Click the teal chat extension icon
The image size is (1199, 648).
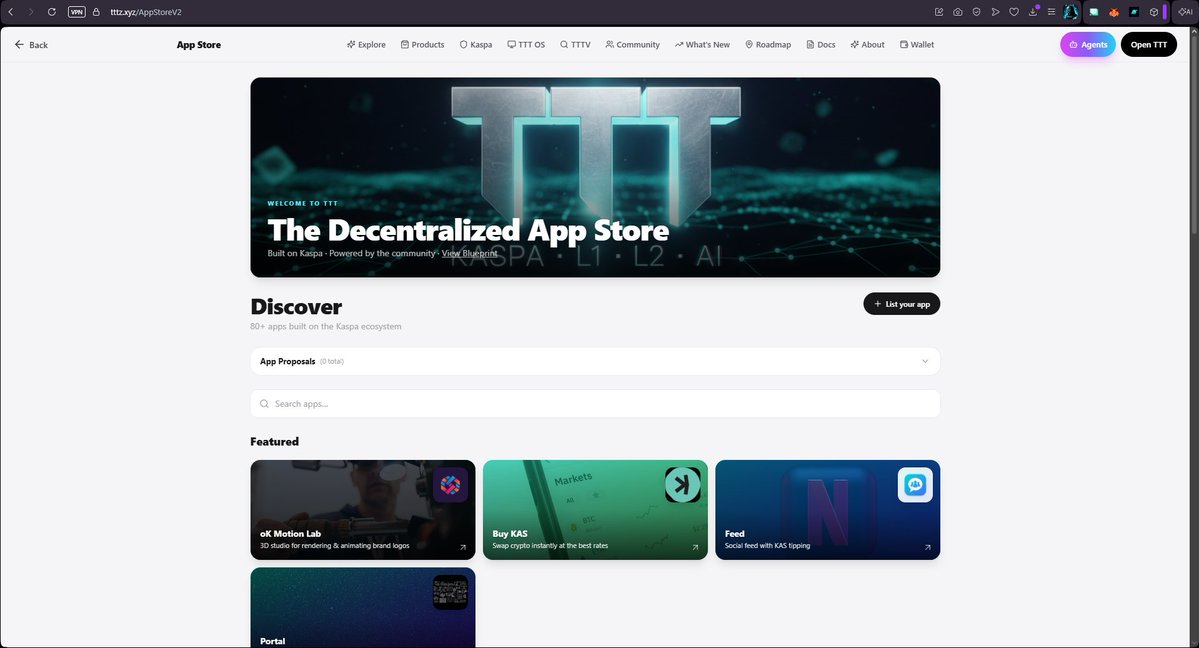click(x=1094, y=12)
